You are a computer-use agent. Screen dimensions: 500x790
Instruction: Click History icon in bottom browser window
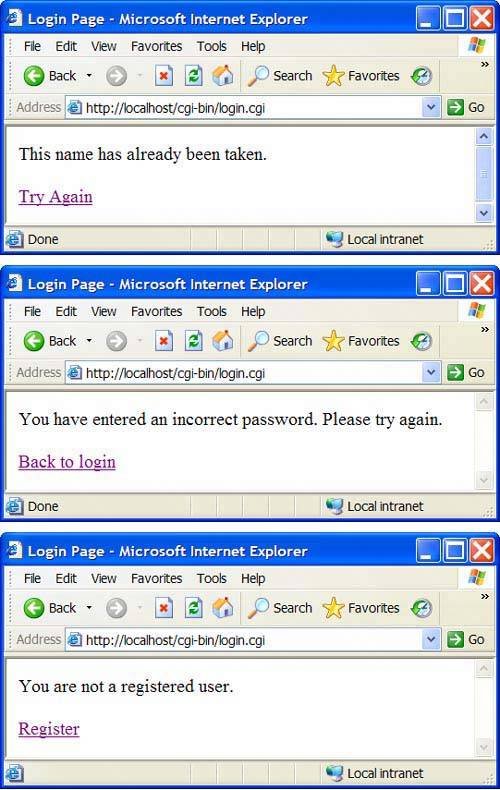pyautogui.click(x=421, y=608)
